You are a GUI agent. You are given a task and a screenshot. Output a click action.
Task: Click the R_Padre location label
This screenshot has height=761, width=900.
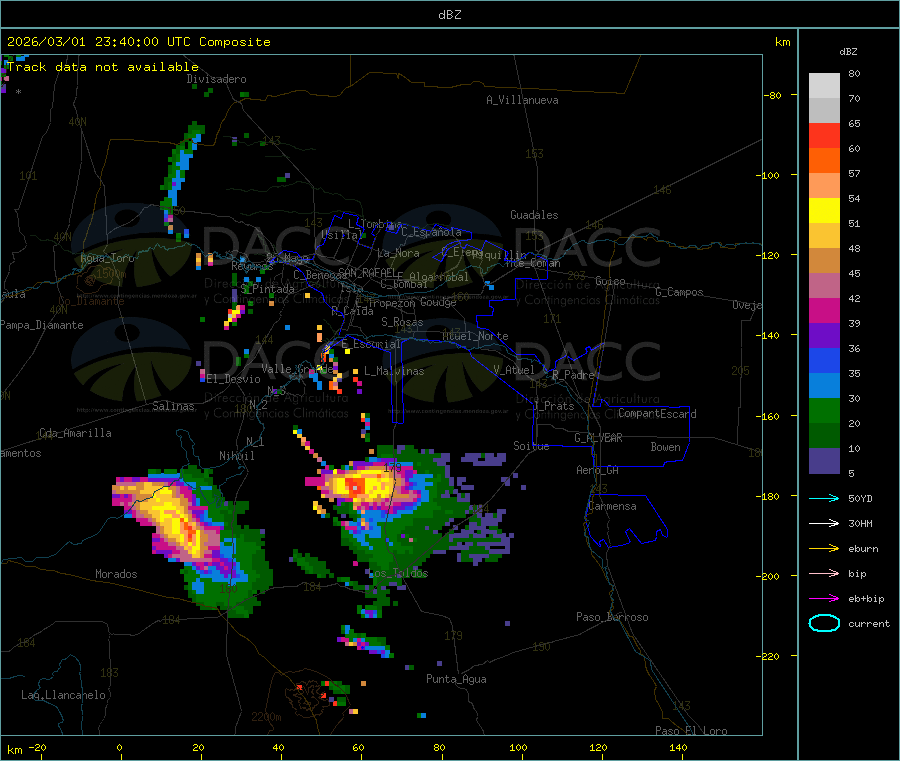pyautogui.click(x=573, y=375)
